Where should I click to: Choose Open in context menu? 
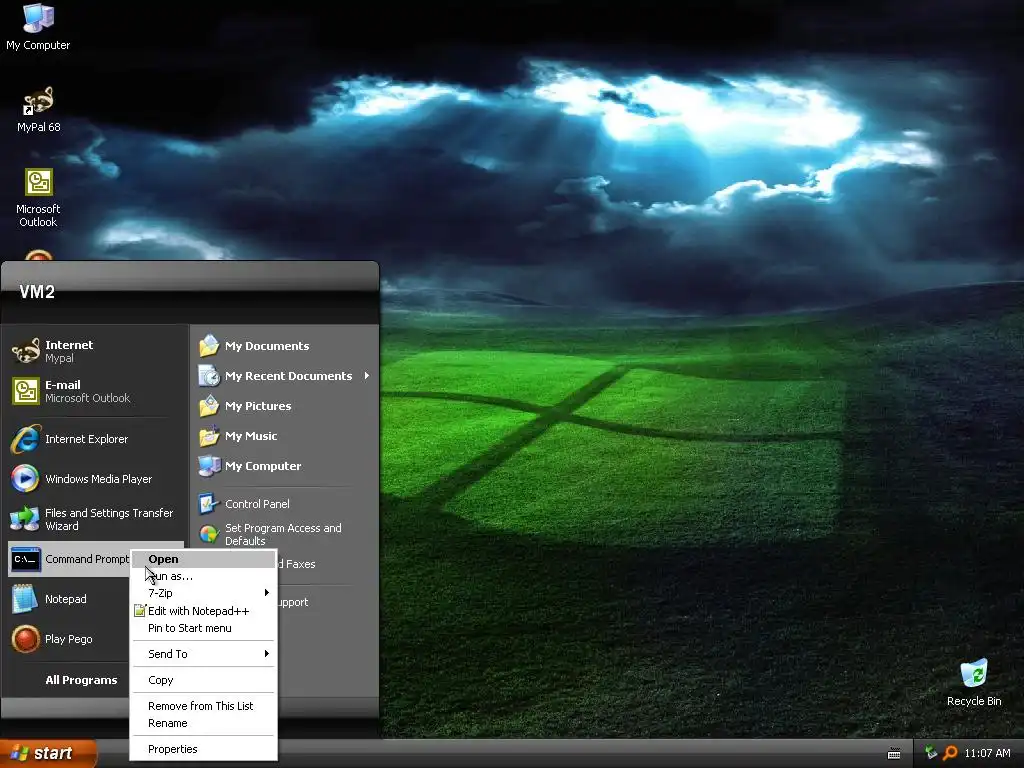click(x=204, y=559)
